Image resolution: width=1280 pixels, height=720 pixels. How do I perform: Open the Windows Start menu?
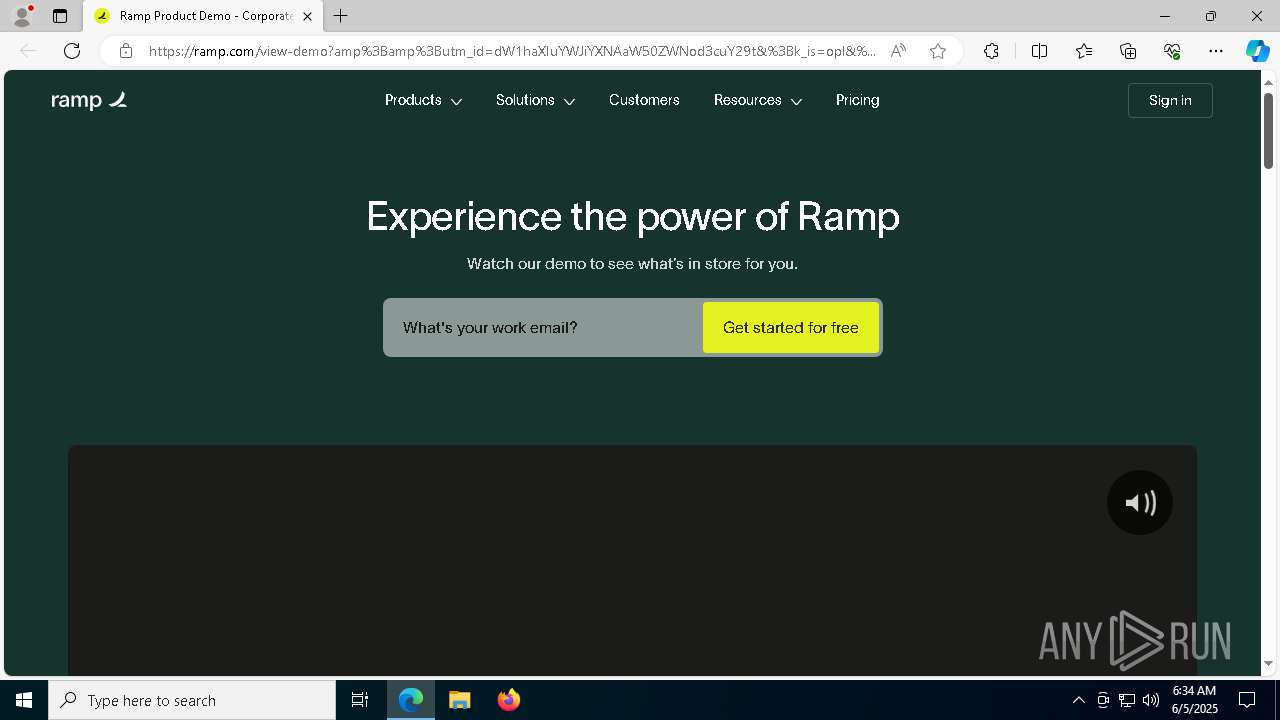[24, 700]
